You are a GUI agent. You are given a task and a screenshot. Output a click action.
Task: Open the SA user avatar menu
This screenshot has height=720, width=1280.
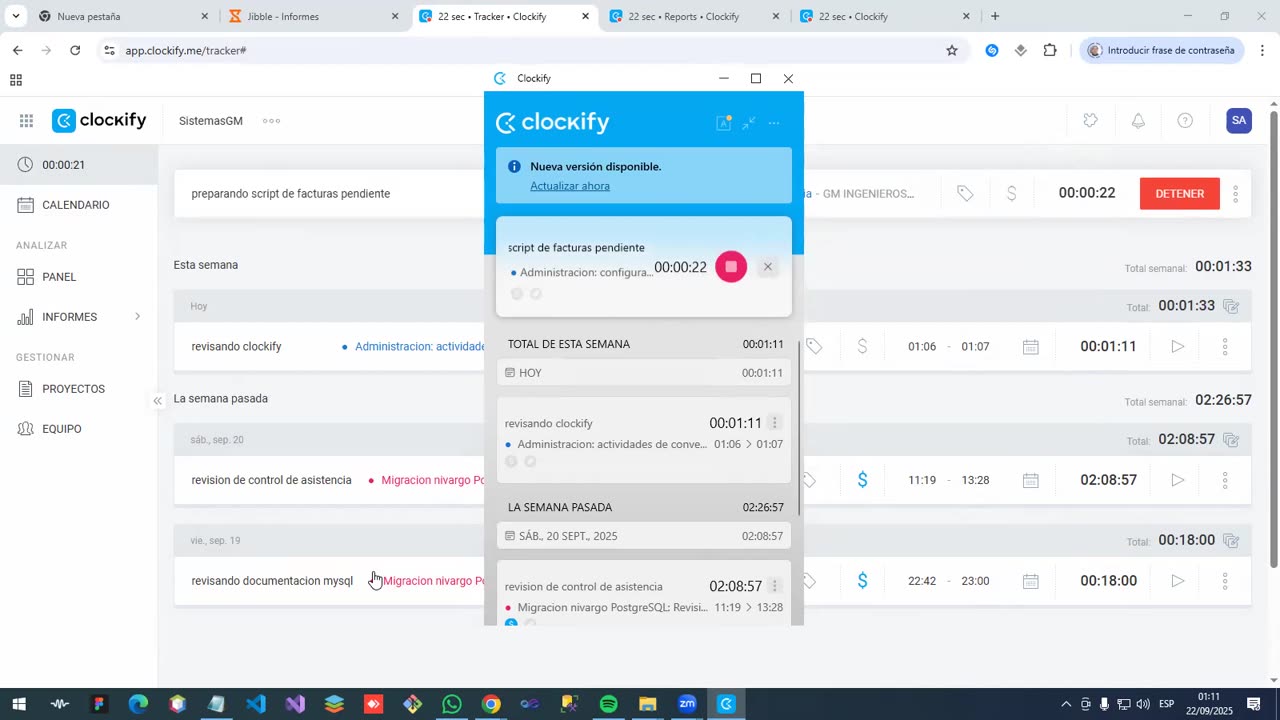coord(1239,121)
